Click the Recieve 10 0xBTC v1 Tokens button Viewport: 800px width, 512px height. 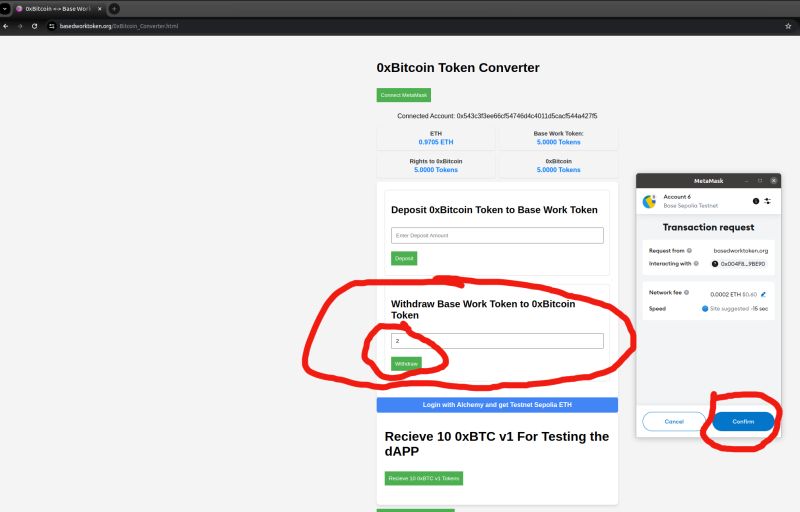click(423, 478)
